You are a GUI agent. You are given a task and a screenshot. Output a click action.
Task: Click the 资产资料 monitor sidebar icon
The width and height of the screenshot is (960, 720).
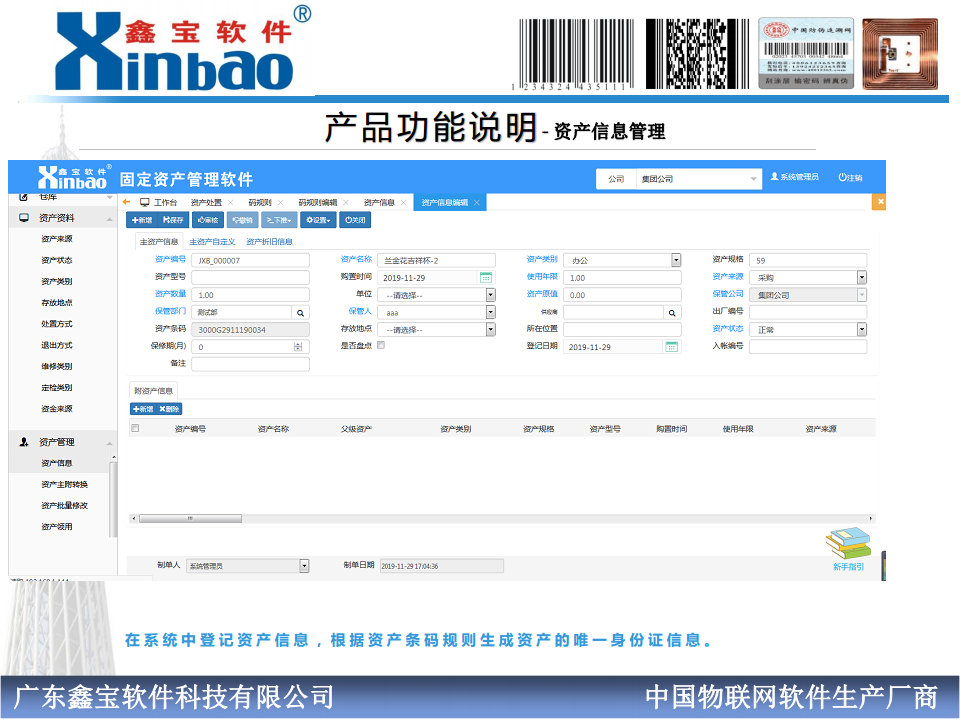click(24, 217)
